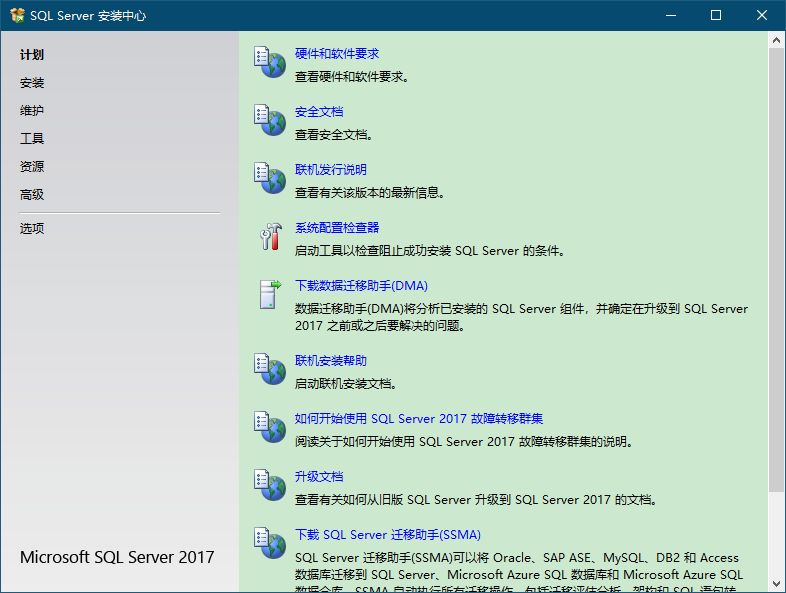The width and height of the screenshot is (786, 593).
Task: Switch to the 工具 category
Action: (32, 138)
